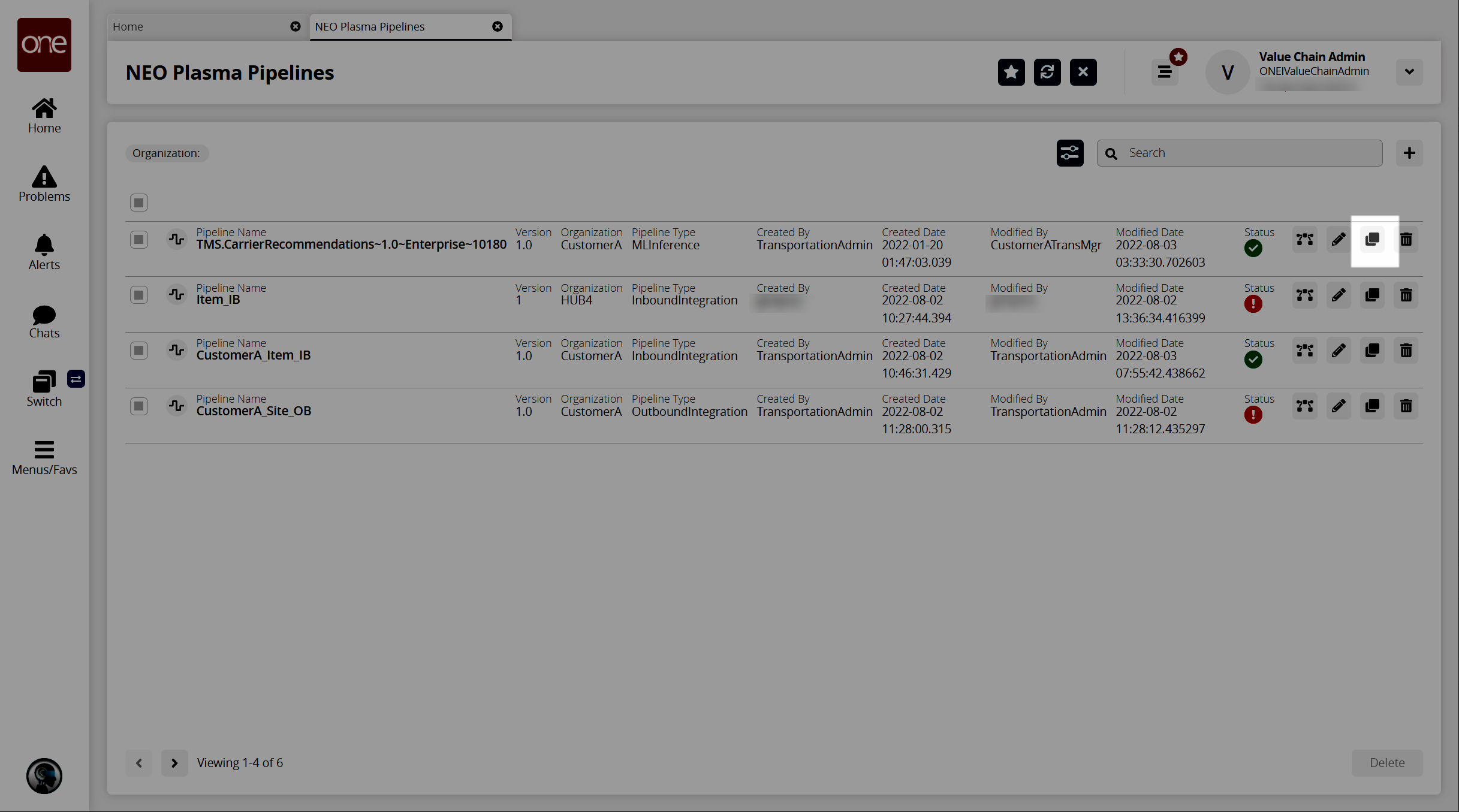This screenshot has height=812, width=1459.
Task: Click the favorite star button in header
Action: tap(1011, 73)
